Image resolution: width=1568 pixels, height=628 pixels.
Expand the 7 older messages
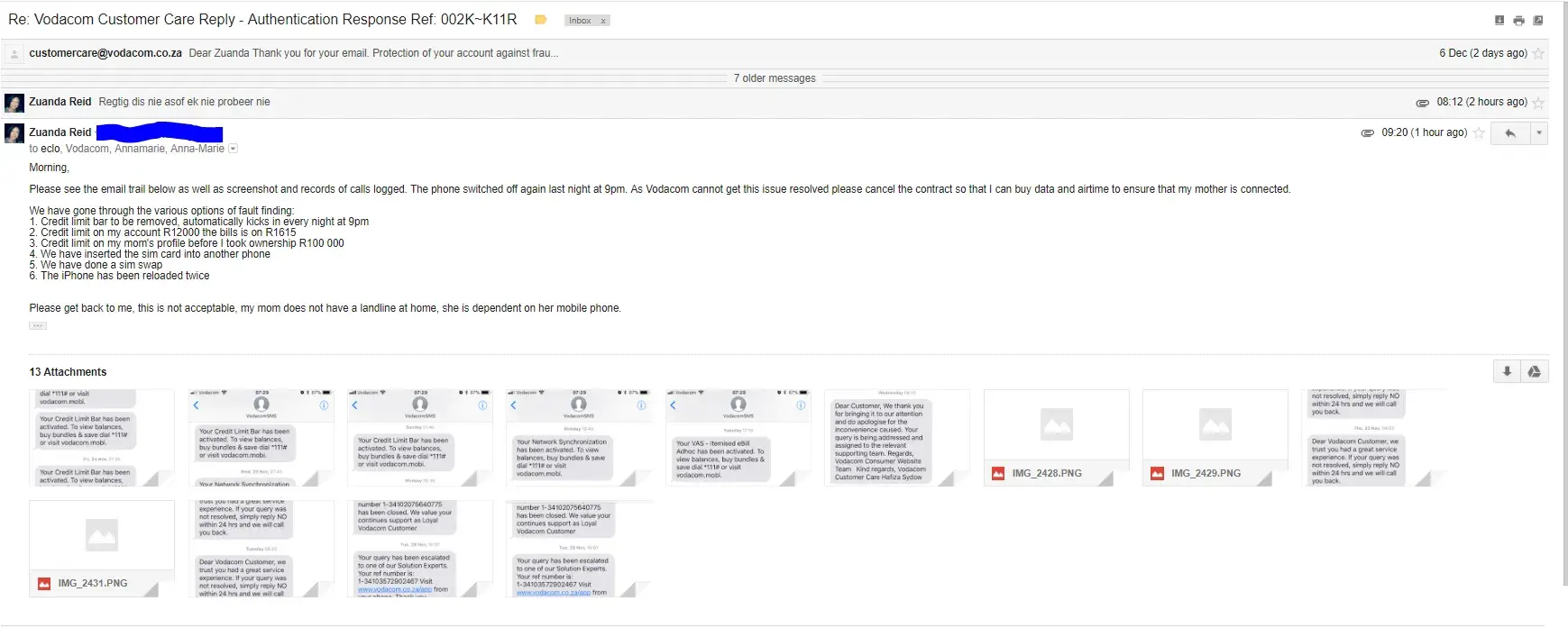[x=775, y=78]
